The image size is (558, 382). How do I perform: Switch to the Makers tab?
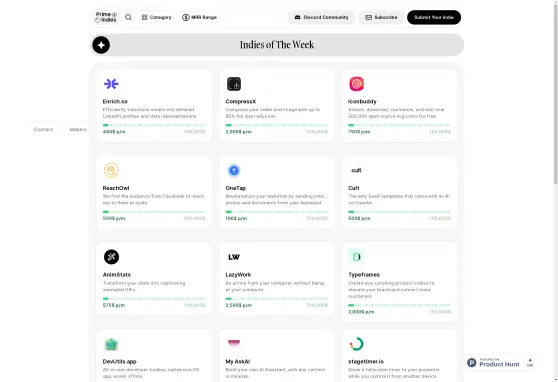77,129
